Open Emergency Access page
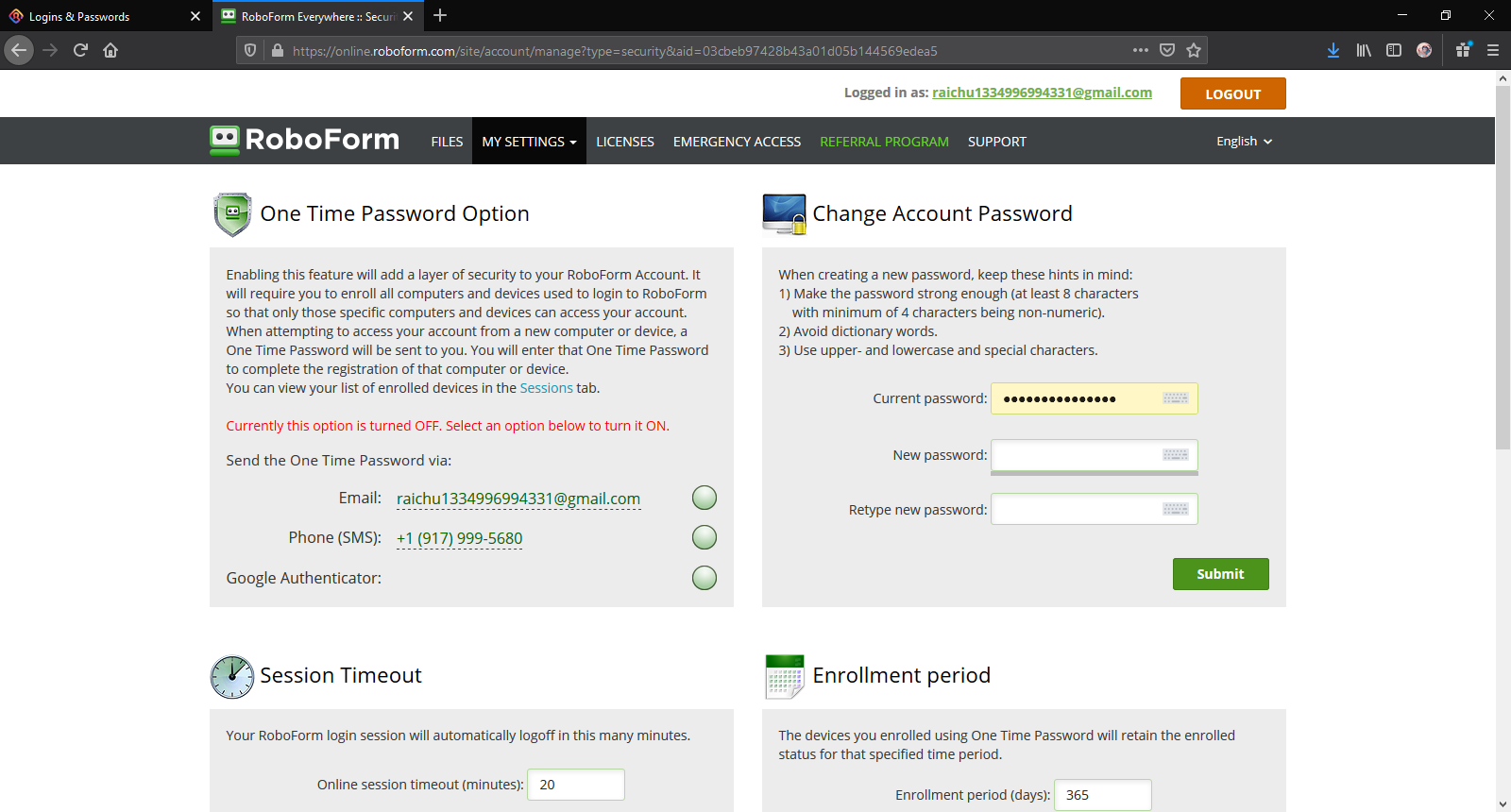Screen dimensions: 1511x812 (x=737, y=142)
